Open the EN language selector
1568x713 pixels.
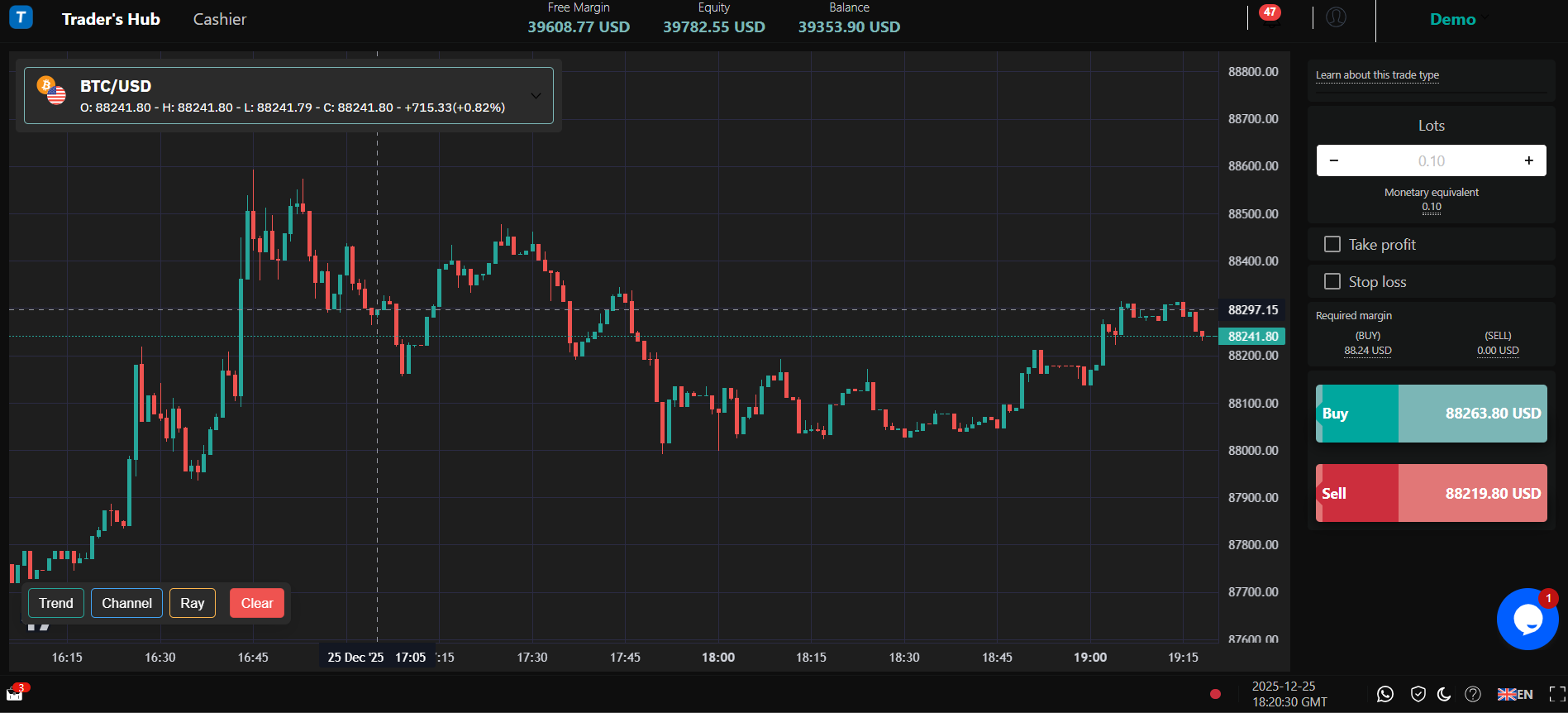point(1515,694)
